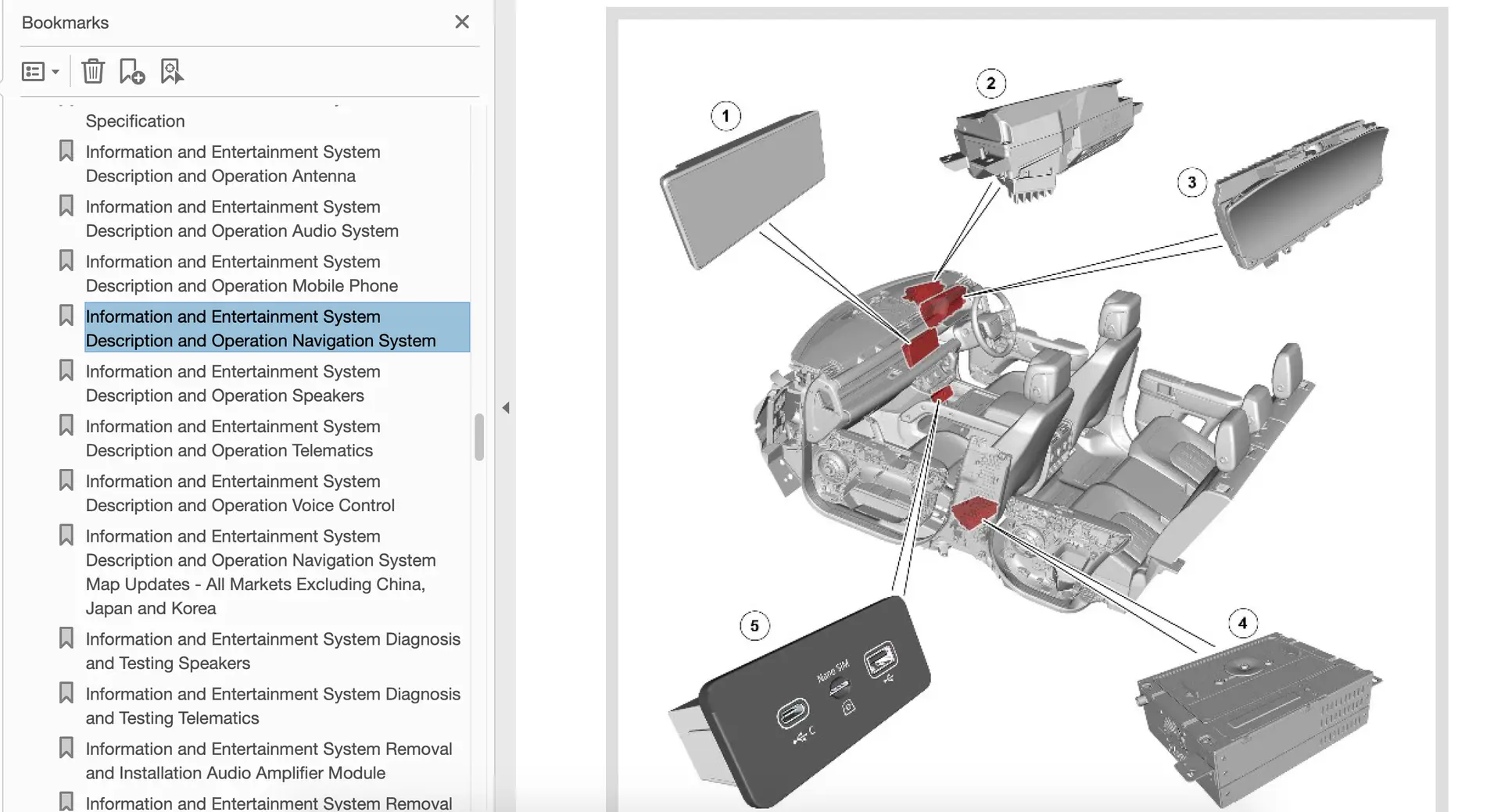The width and height of the screenshot is (1501, 812).
Task: Go to Description and Operation Speakers bookmark
Action: pos(232,384)
